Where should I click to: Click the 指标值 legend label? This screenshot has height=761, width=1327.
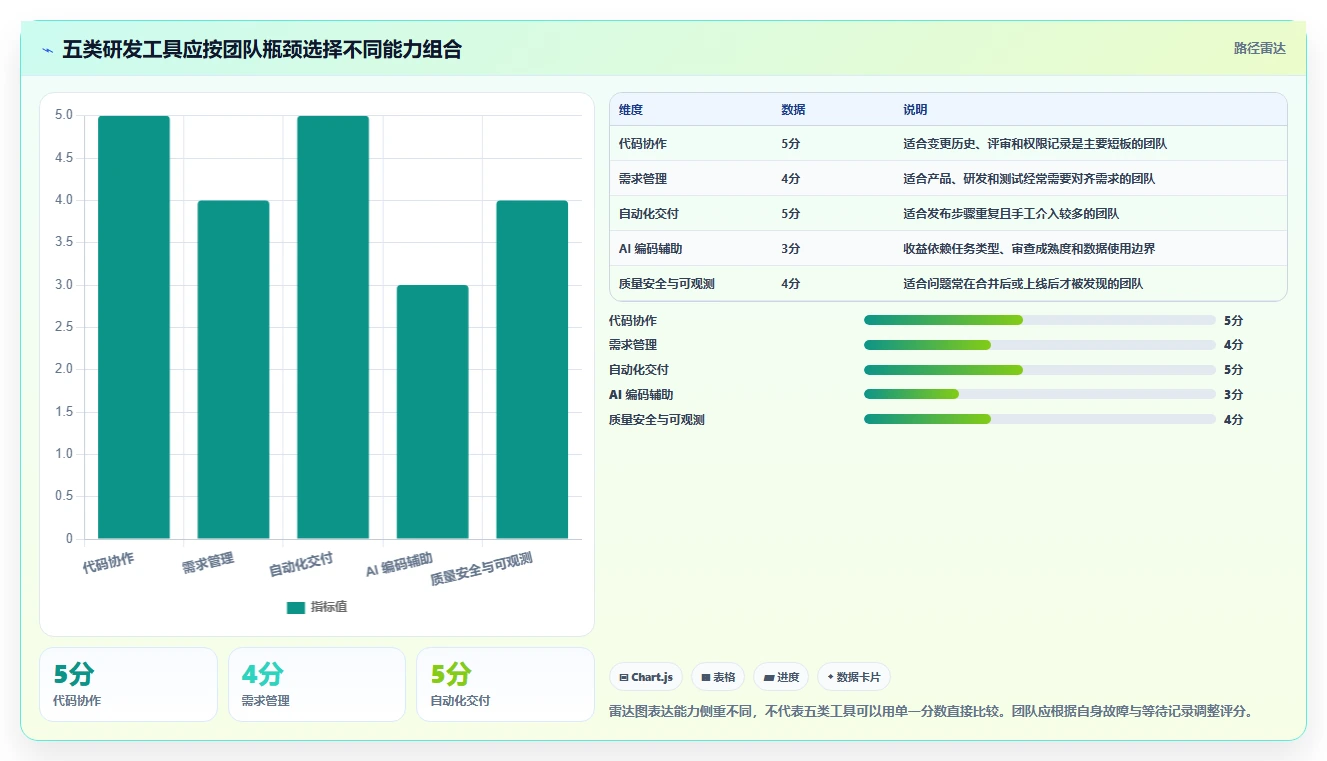pyautogui.click(x=329, y=607)
